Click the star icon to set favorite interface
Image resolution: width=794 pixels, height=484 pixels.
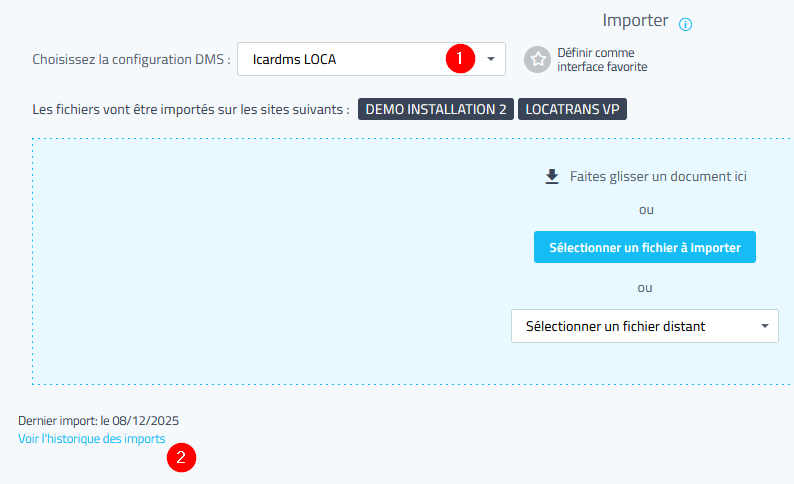coord(537,60)
